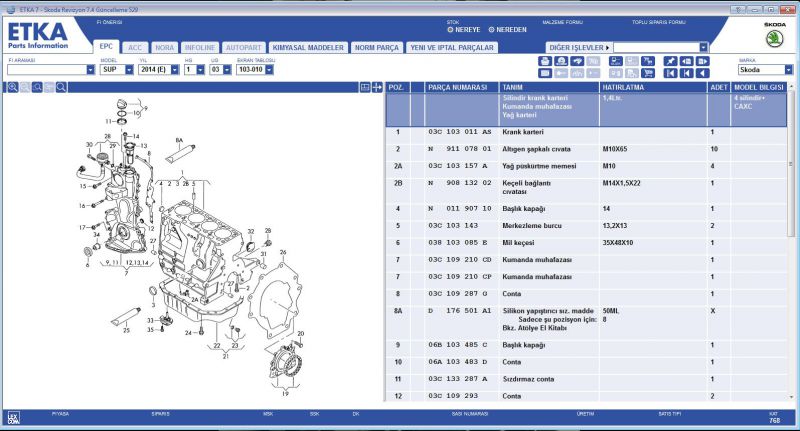Select the Keçeli bağlantı cıvatası row
The image size is (800, 431).
tap(586, 187)
